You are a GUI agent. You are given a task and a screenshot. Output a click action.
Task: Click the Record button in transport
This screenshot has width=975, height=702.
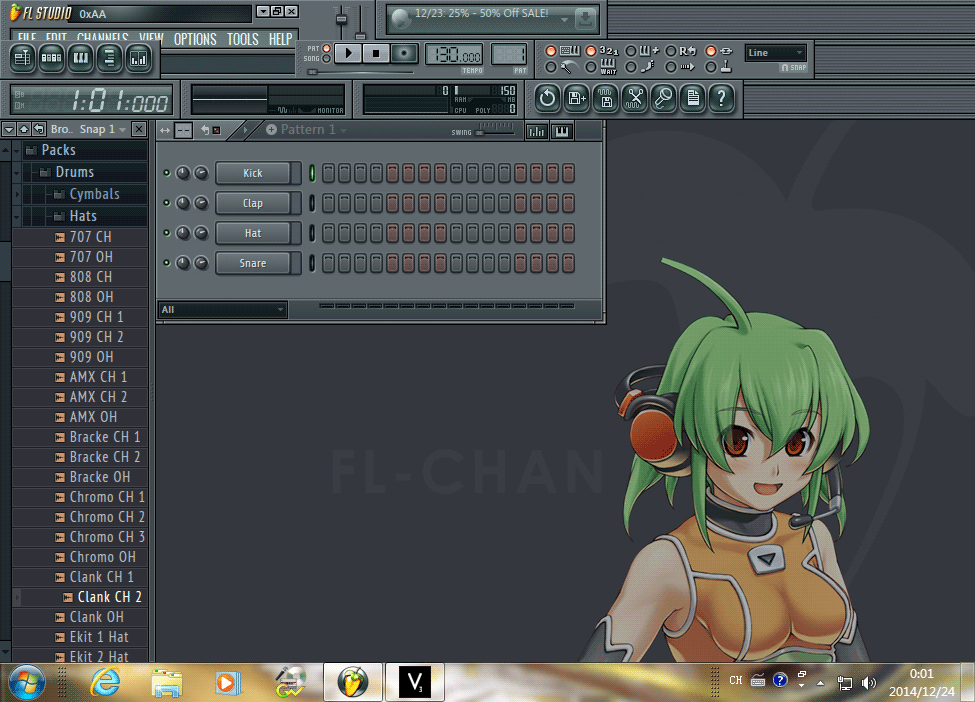coord(404,53)
